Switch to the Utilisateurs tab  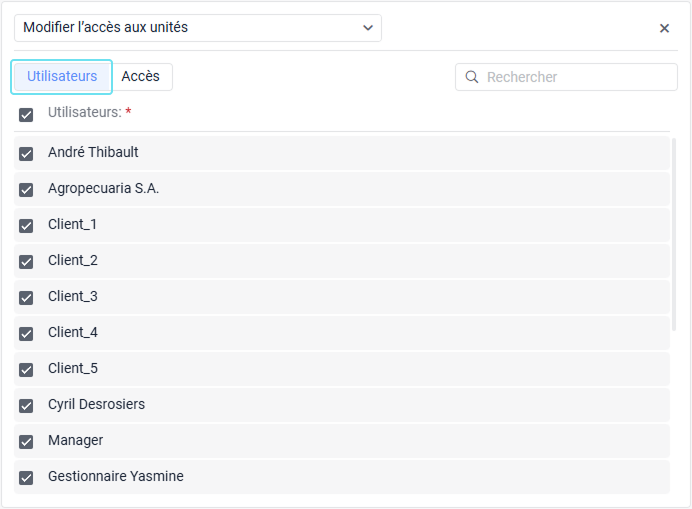[62, 76]
